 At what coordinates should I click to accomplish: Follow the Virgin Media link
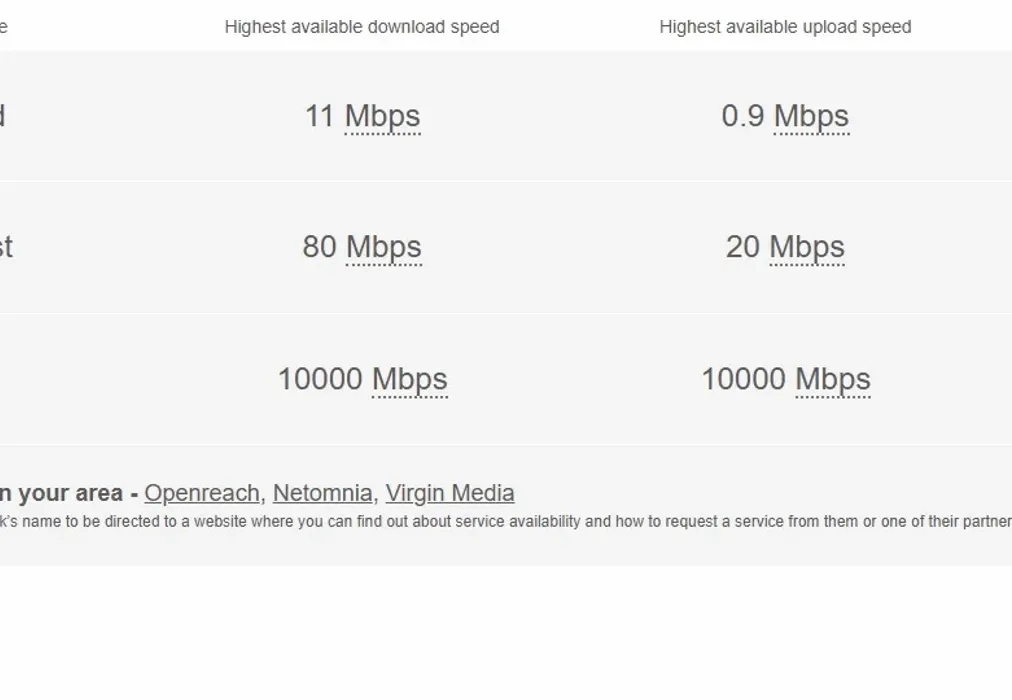click(x=450, y=493)
